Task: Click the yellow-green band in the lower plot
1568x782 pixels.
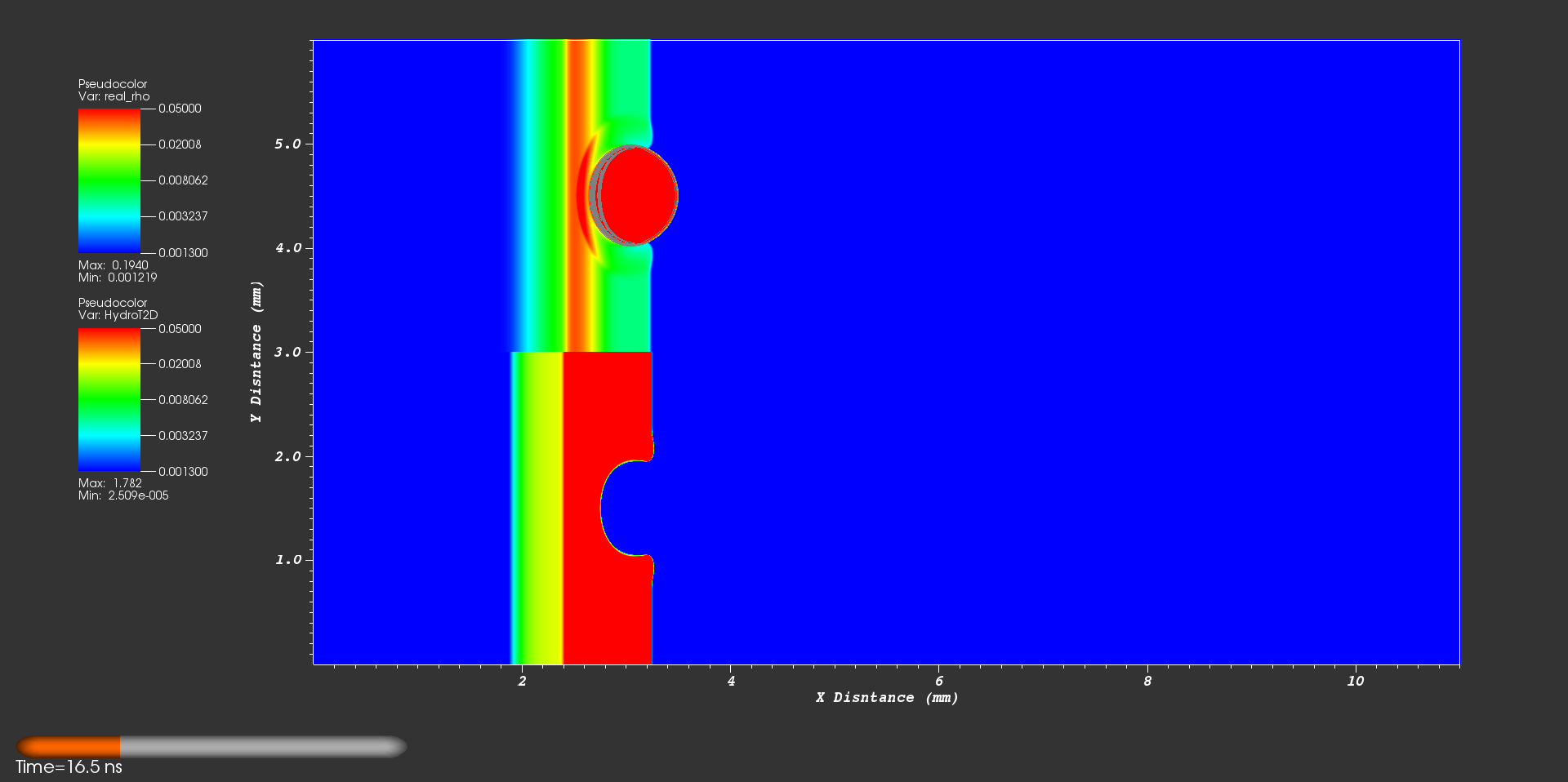Action: [539, 506]
